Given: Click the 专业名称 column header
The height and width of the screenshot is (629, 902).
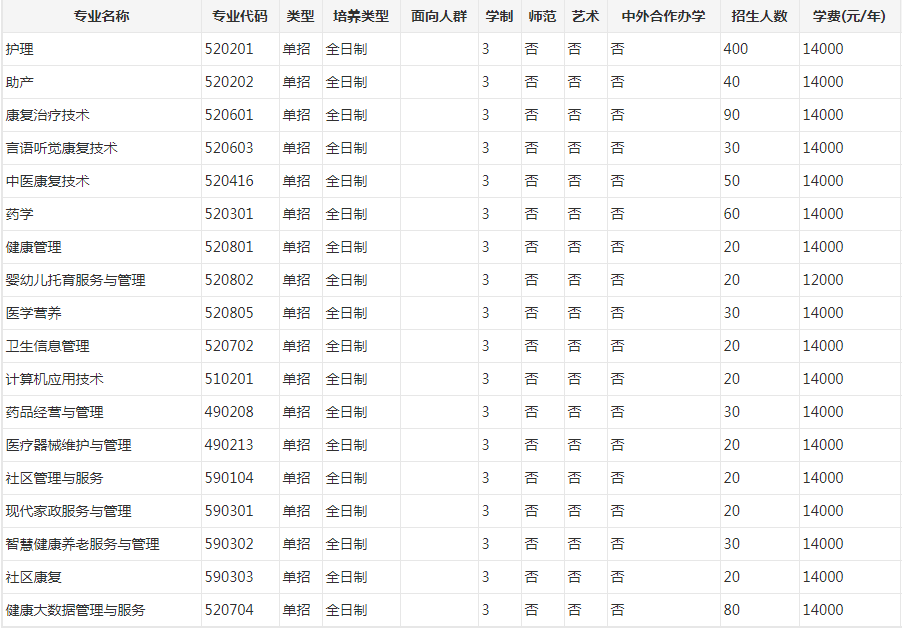Looking at the screenshot, I should click(101, 16).
